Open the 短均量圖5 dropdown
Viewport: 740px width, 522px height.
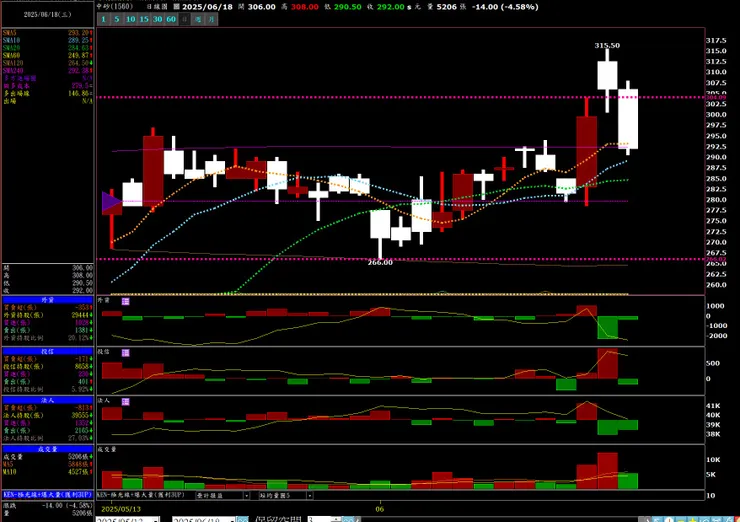pos(286,496)
